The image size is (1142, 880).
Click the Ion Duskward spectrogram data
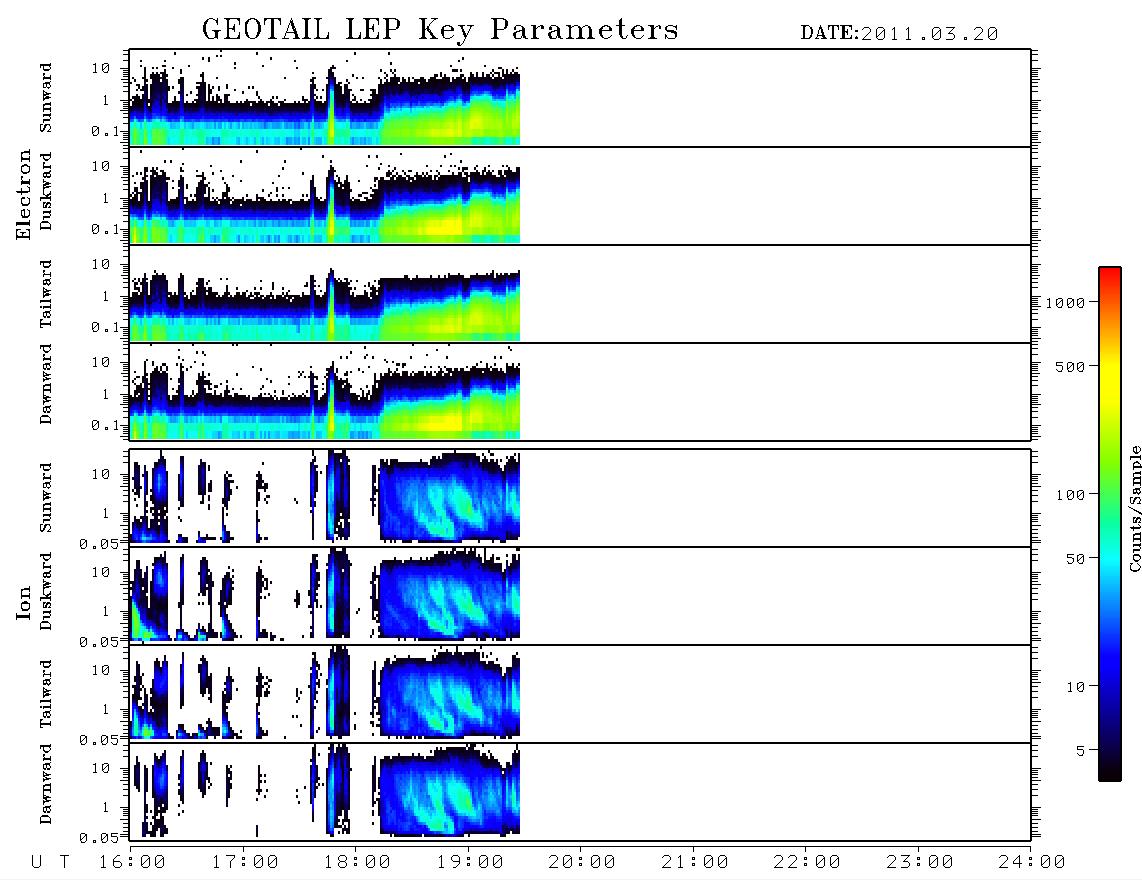click(x=325, y=594)
